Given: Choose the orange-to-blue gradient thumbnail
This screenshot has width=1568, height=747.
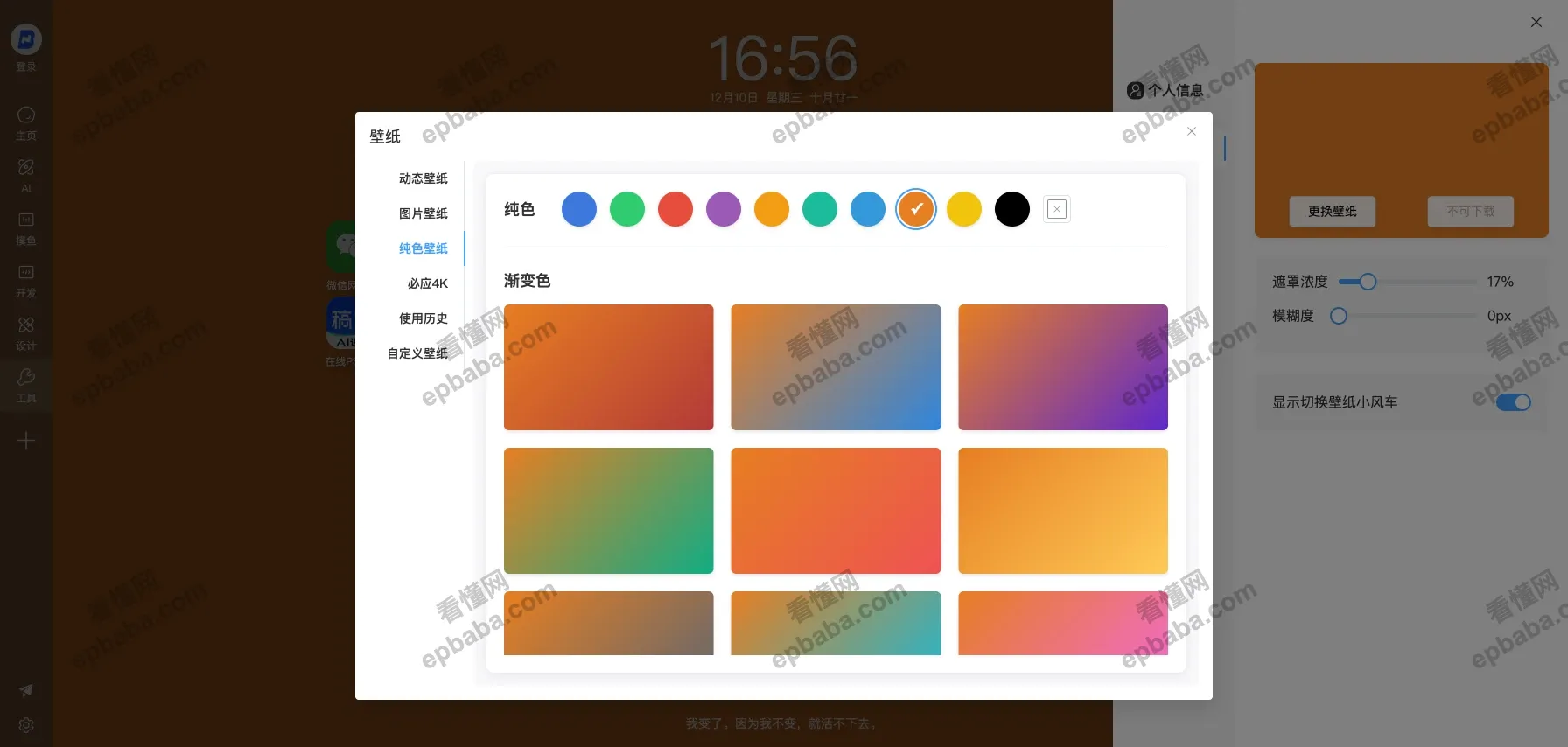Looking at the screenshot, I should (x=836, y=367).
